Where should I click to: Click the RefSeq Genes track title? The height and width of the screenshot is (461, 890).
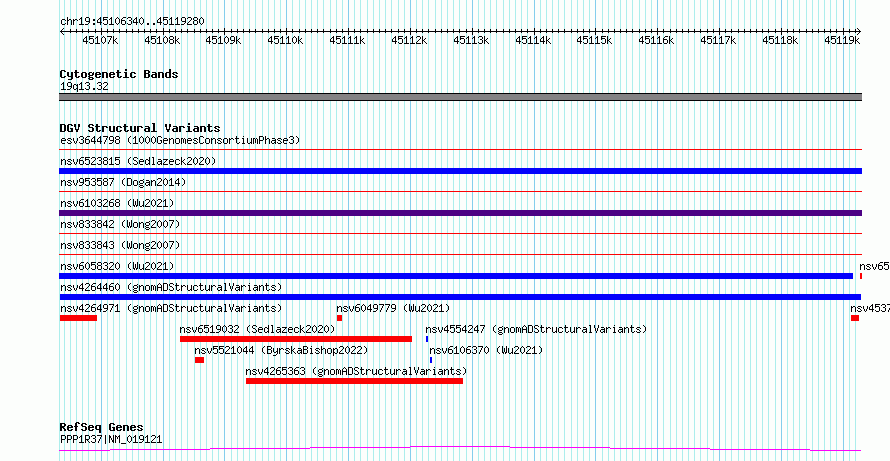(x=101, y=427)
